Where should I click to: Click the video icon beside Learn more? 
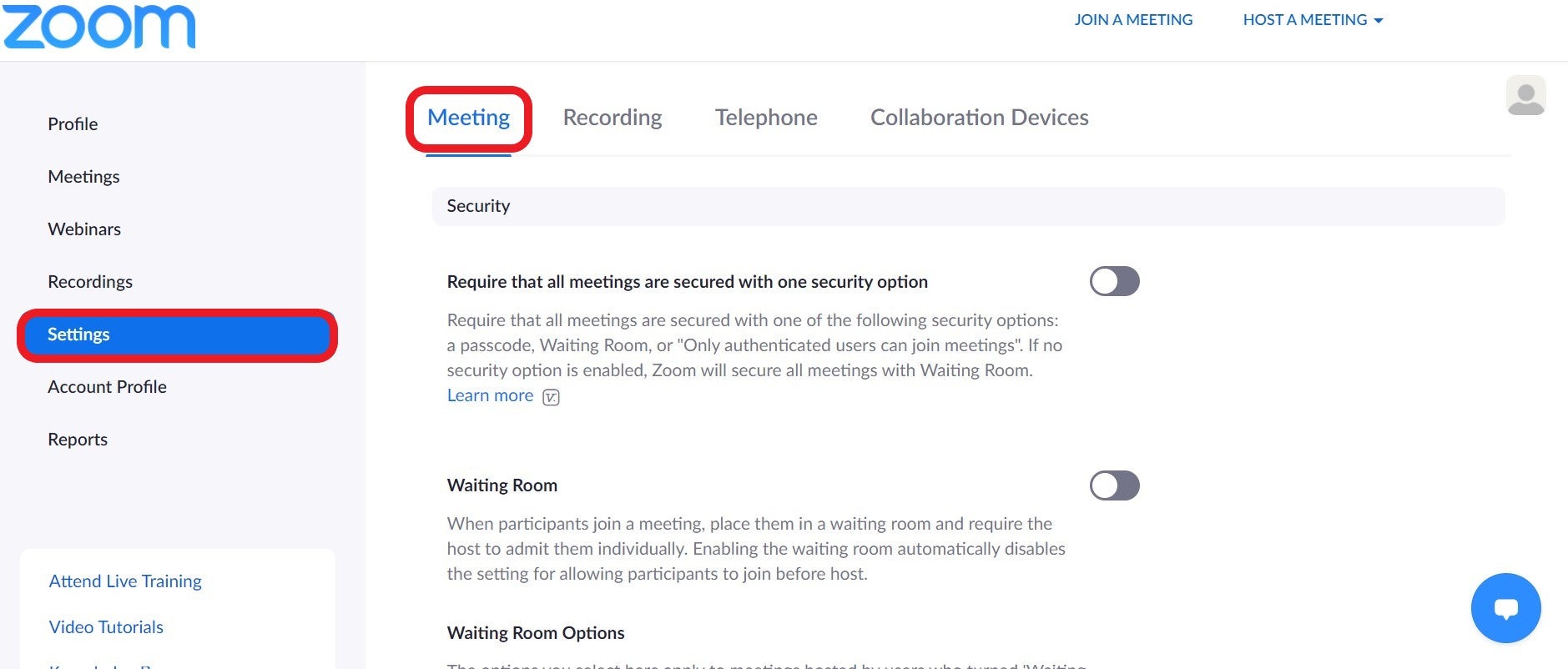click(x=551, y=397)
